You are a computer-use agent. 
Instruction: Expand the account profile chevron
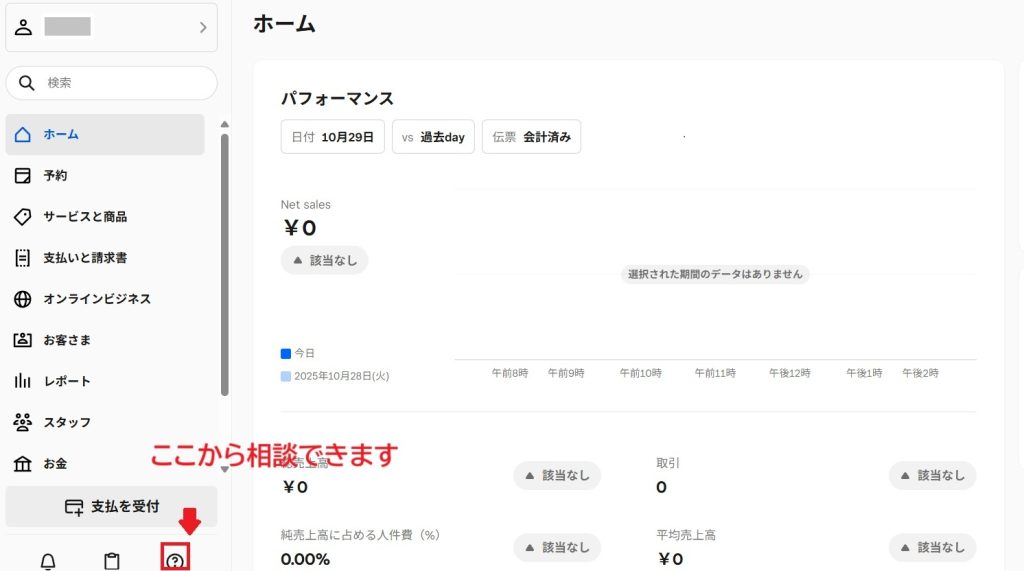(203, 27)
